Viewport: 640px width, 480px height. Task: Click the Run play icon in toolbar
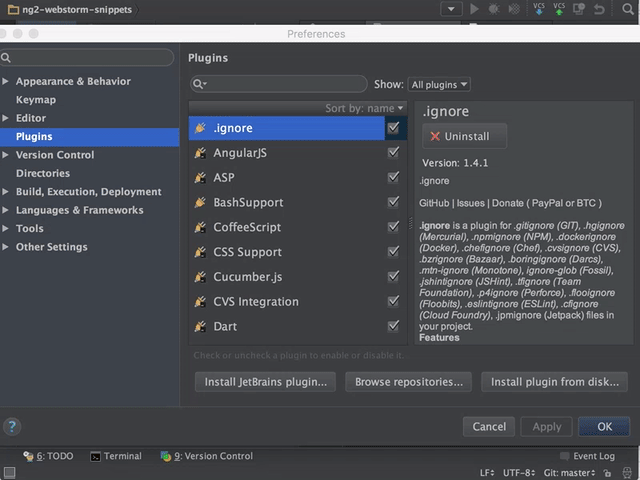pos(474,9)
